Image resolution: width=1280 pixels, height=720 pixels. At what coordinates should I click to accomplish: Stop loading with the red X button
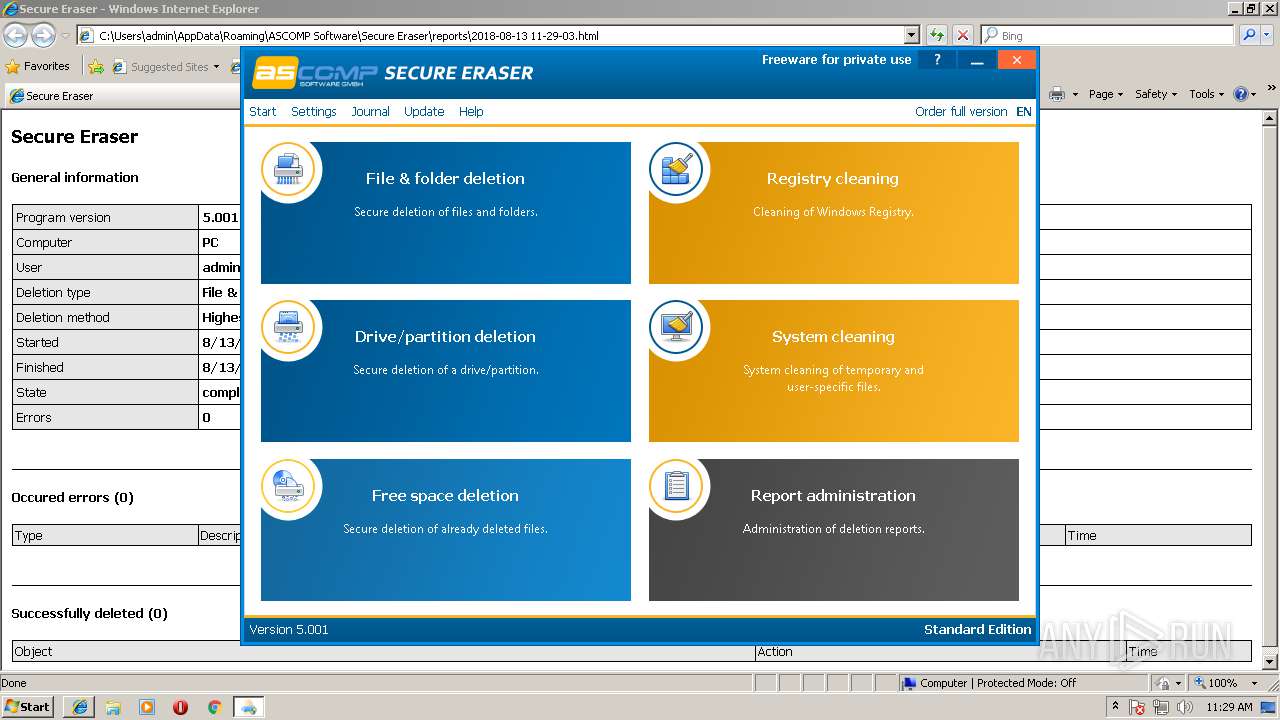(962, 35)
